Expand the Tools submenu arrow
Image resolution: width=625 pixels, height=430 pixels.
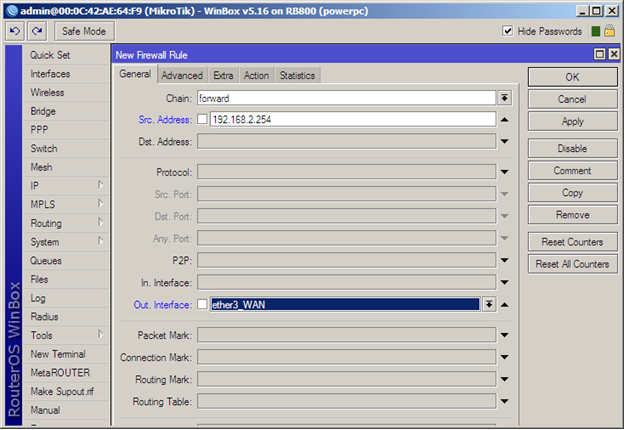click(x=100, y=334)
